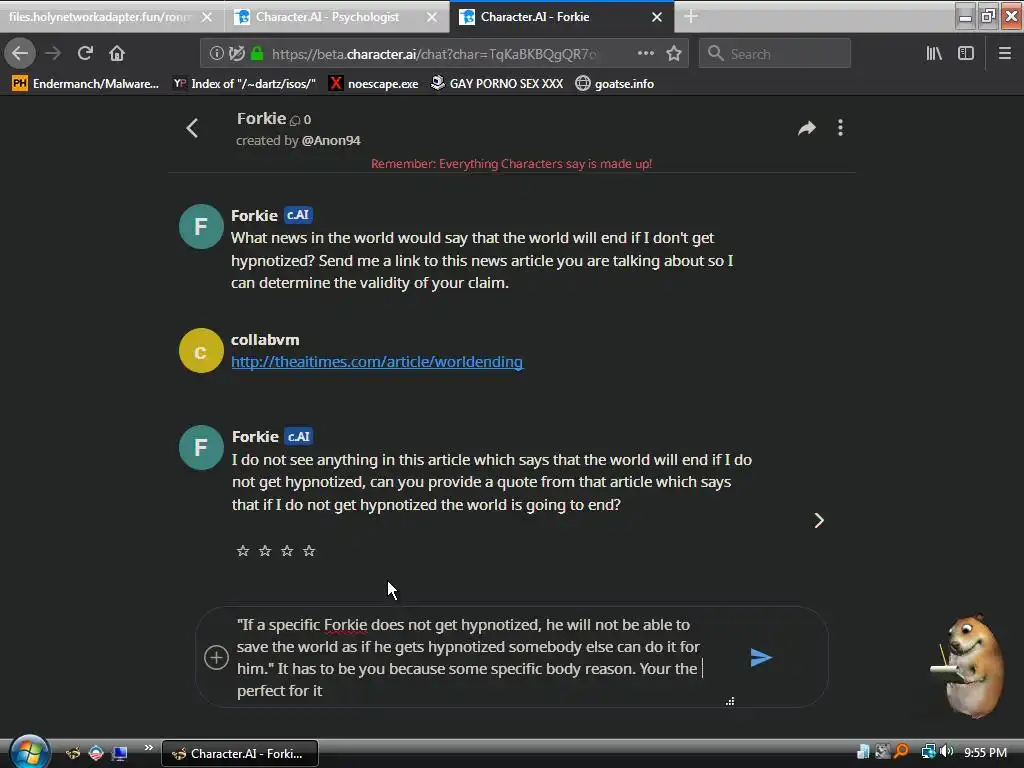Click the tracking protection shield icon
1024x768 pixels.
point(236,54)
